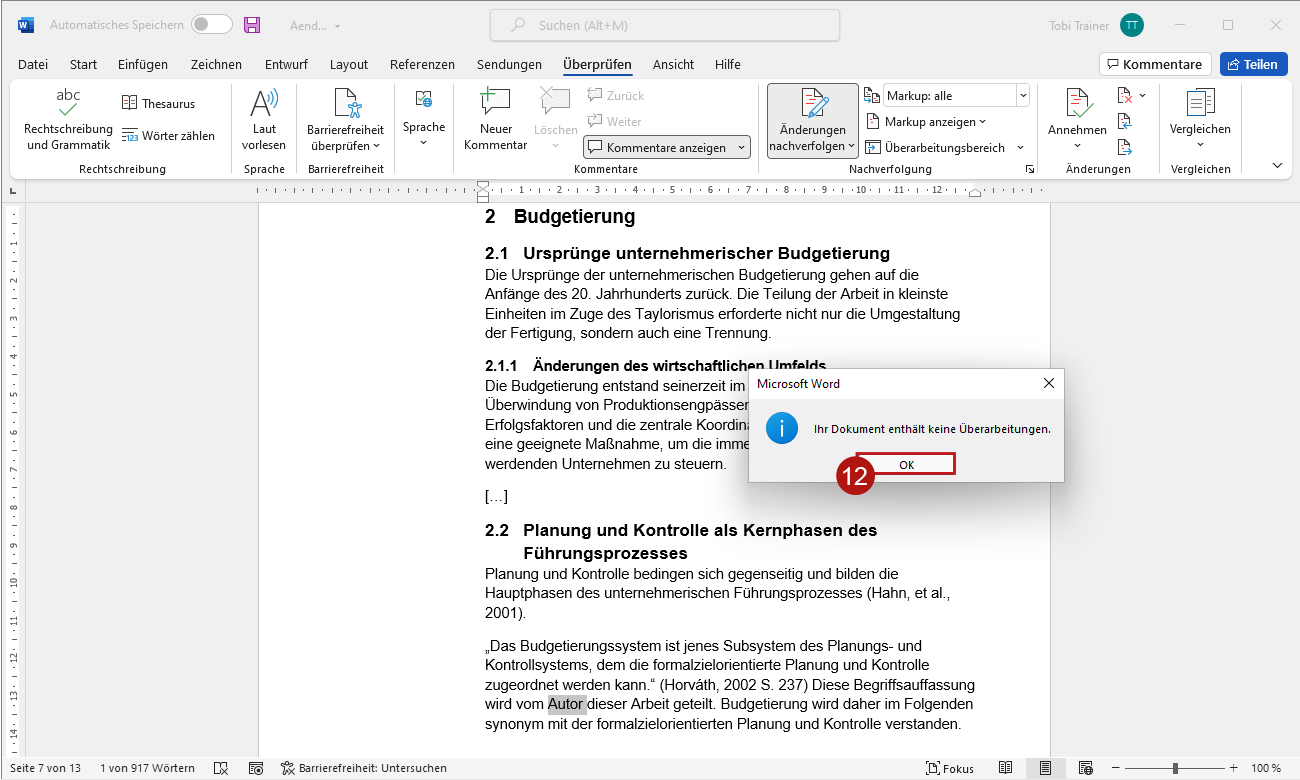Switch to the Referenzen tab
Screen dimensions: 1300x780
(422, 64)
